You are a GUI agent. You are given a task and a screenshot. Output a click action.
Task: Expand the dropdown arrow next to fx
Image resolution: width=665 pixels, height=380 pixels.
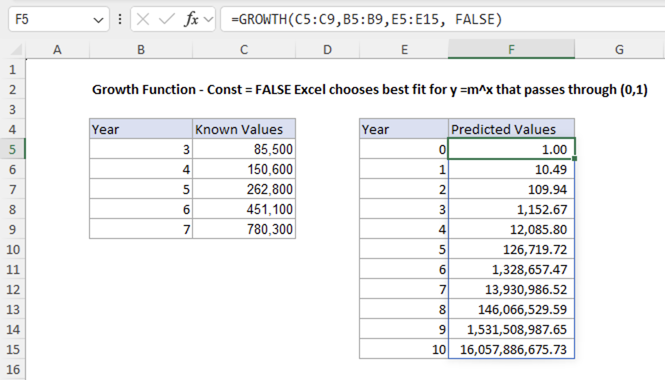pos(208,20)
